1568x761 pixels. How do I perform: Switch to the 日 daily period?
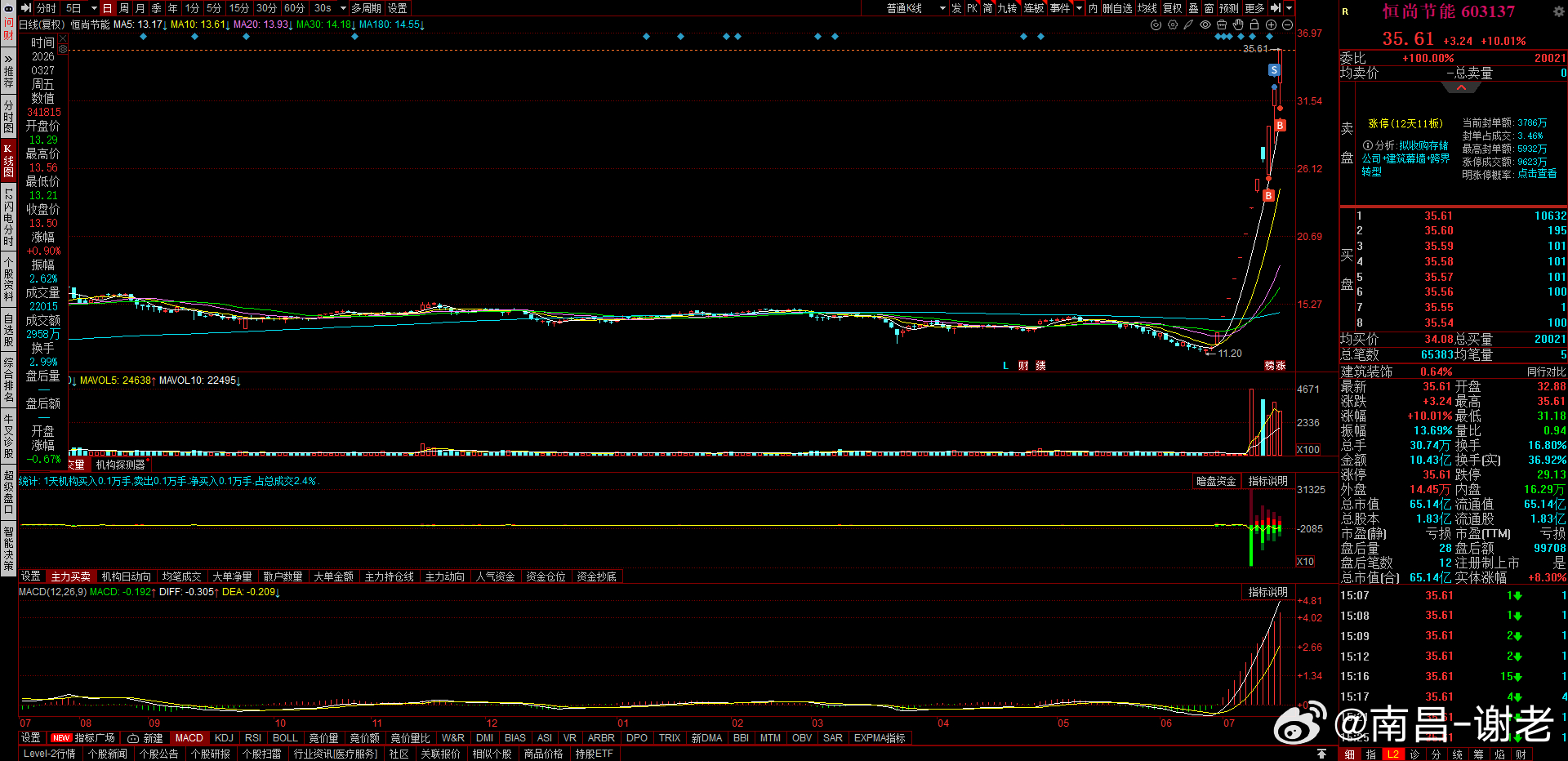pyautogui.click(x=107, y=8)
